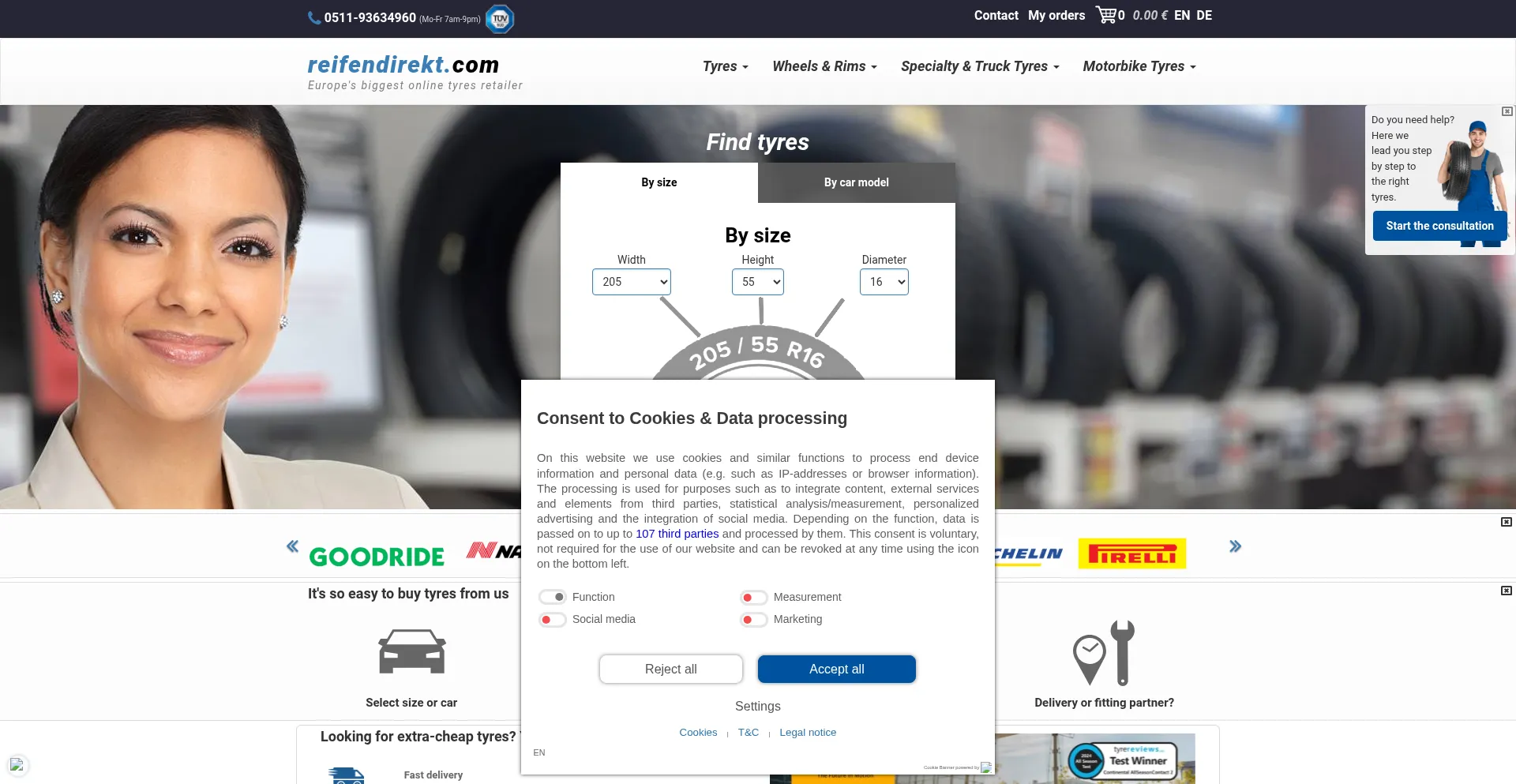Image resolution: width=1516 pixels, height=784 pixels.
Task: Click the shopping cart icon
Action: click(x=1105, y=15)
